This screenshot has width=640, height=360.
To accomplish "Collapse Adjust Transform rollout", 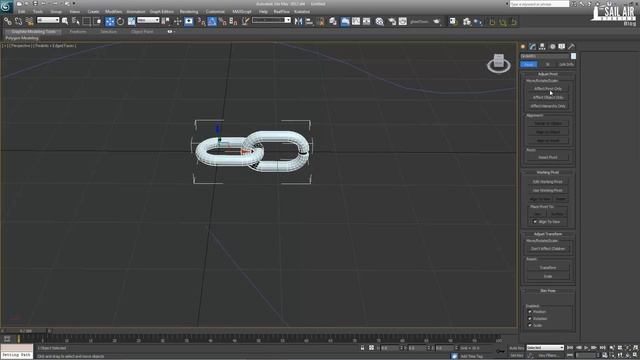I will (548, 234).
